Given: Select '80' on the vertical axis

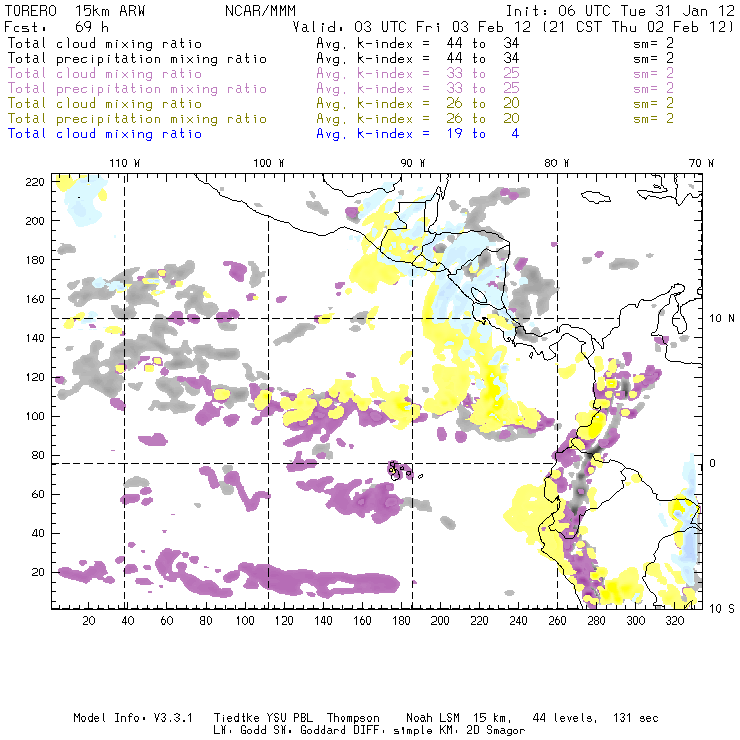Looking at the screenshot, I should pyautogui.click(x=38, y=455).
